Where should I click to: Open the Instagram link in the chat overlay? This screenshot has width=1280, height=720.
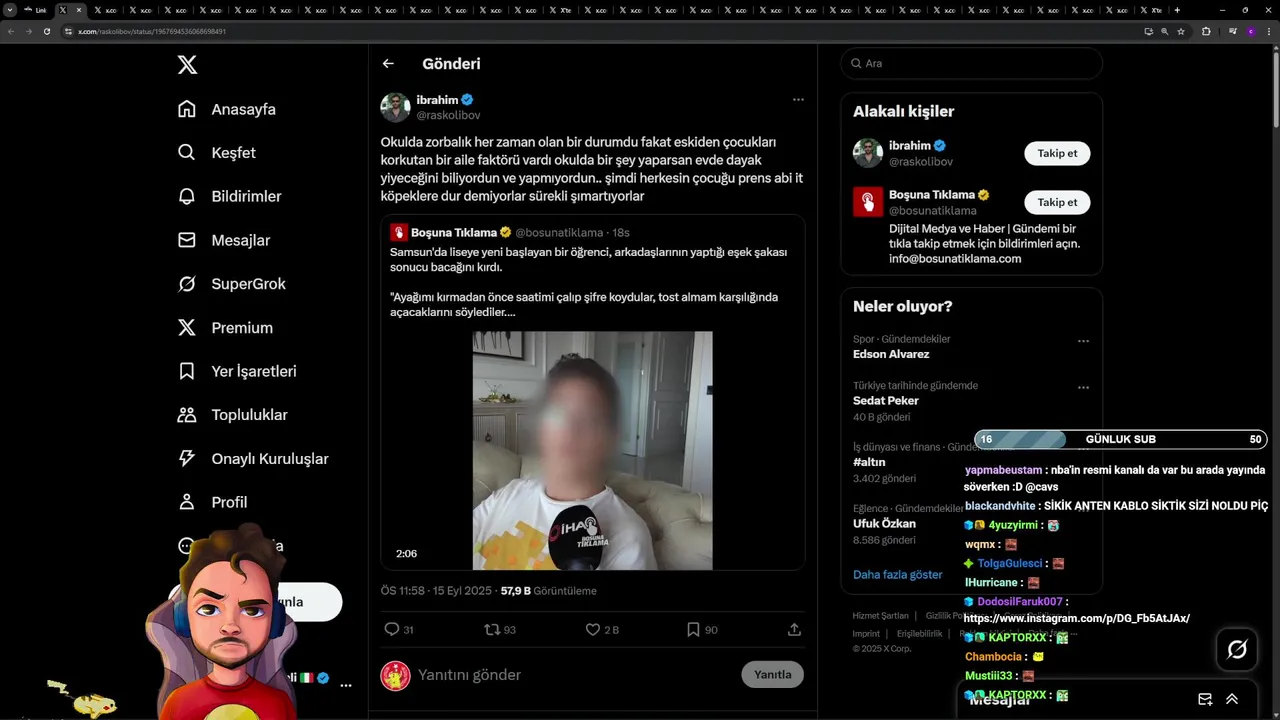(1076, 618)
